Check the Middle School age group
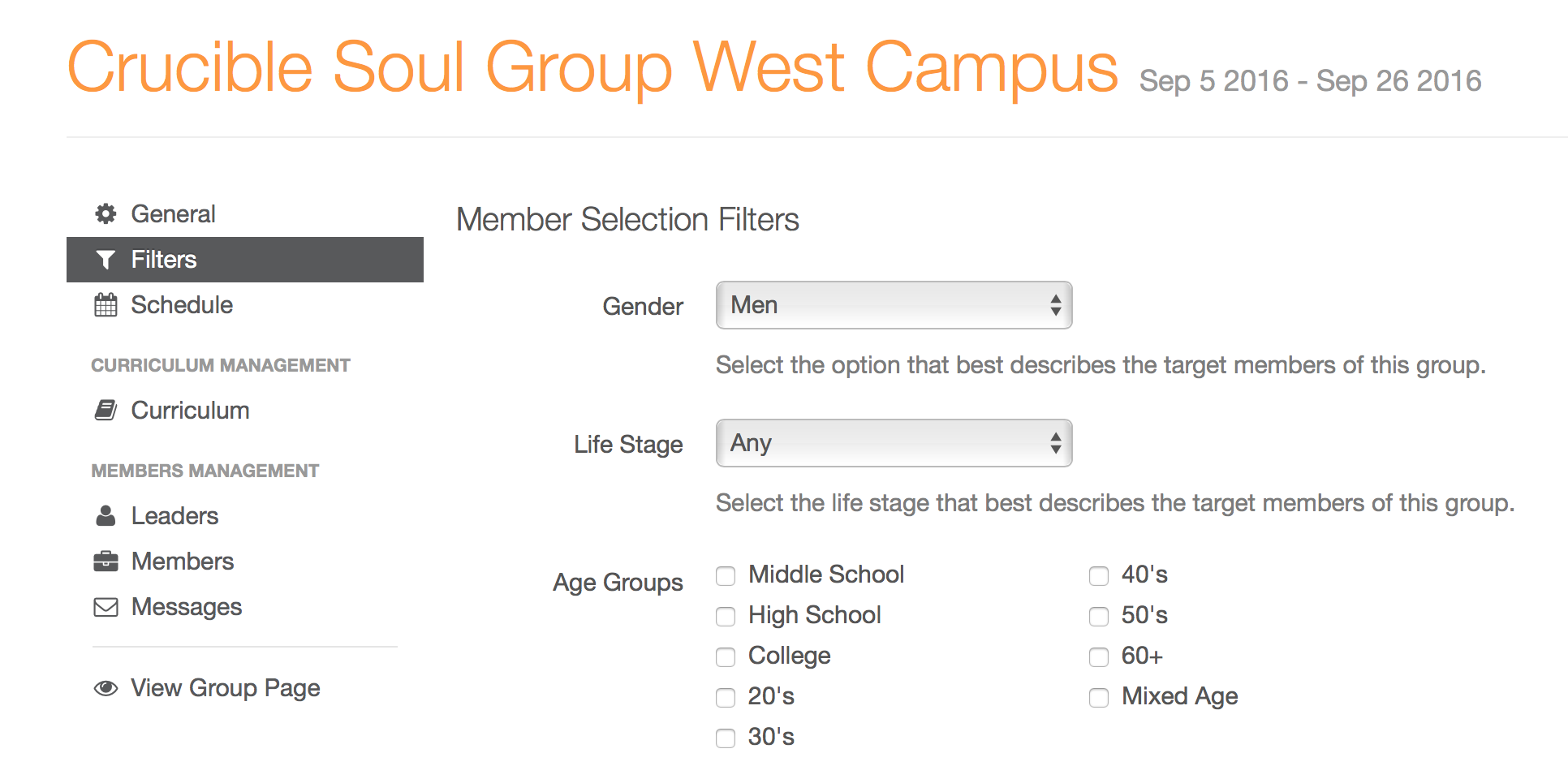The height and width of the screenshot is (779, 1568). [x=726, y=576]
